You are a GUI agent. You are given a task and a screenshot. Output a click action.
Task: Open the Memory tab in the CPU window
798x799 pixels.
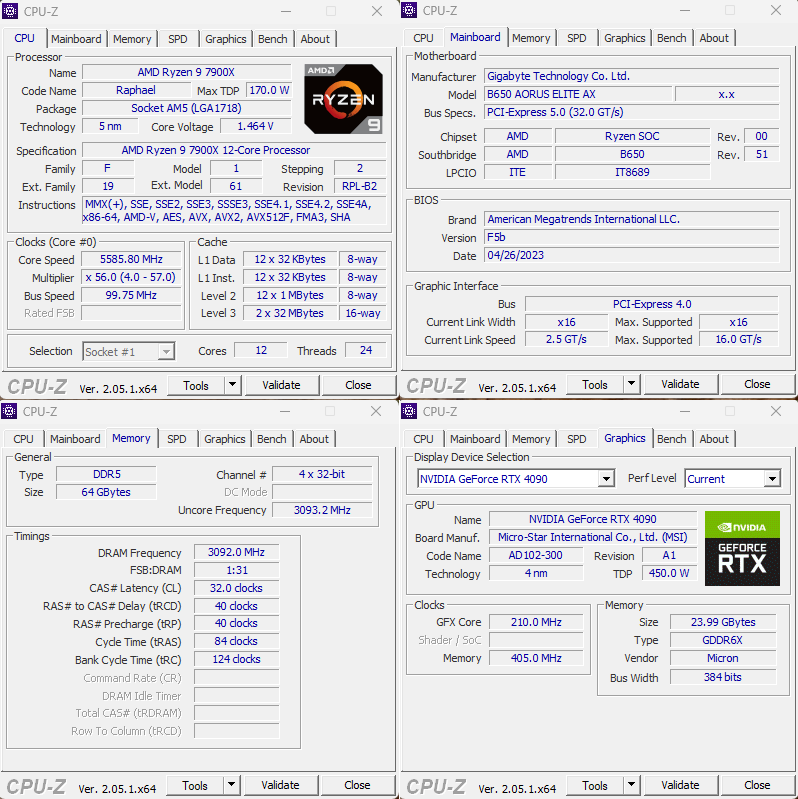pyautogui.click(x=132, y=39)
